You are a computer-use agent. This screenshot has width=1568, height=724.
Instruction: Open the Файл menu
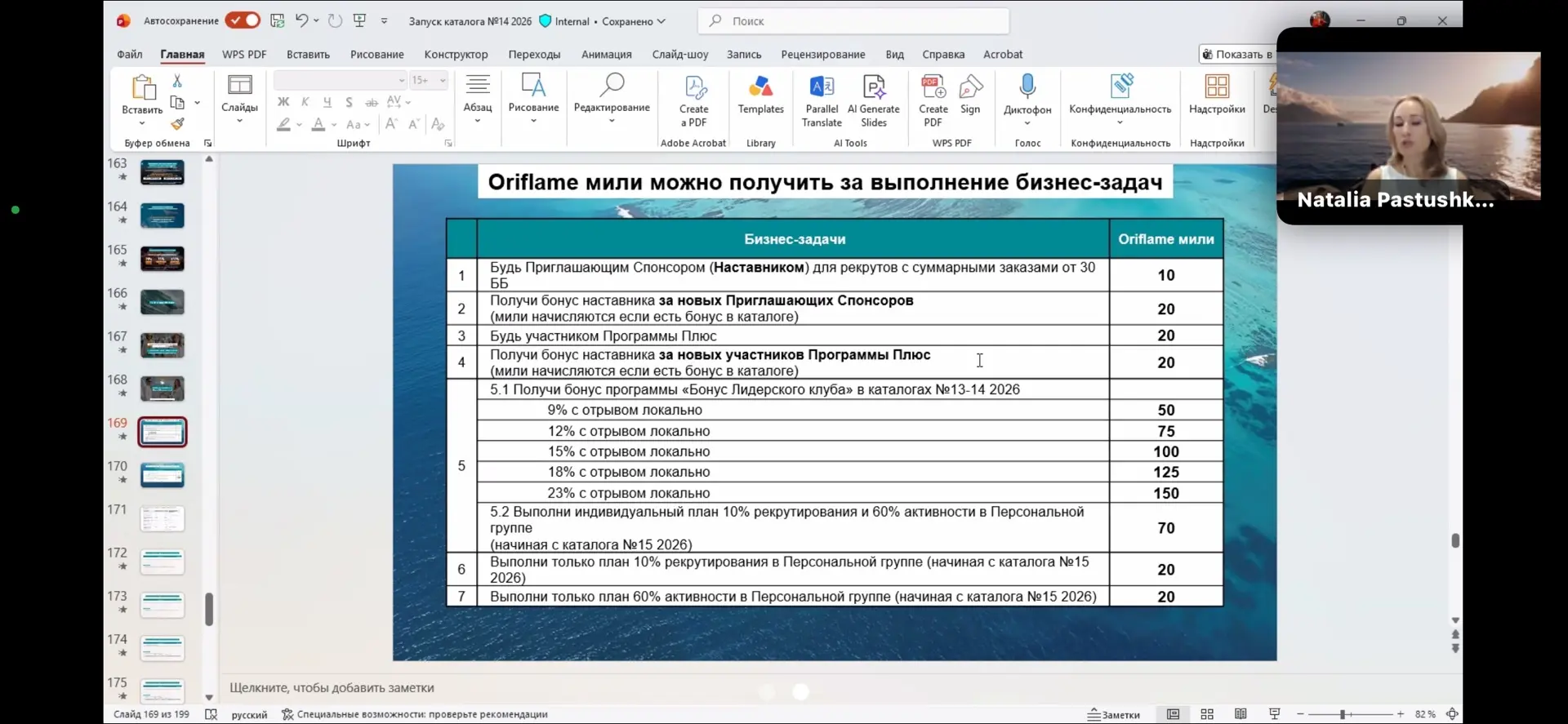point(130,54)
